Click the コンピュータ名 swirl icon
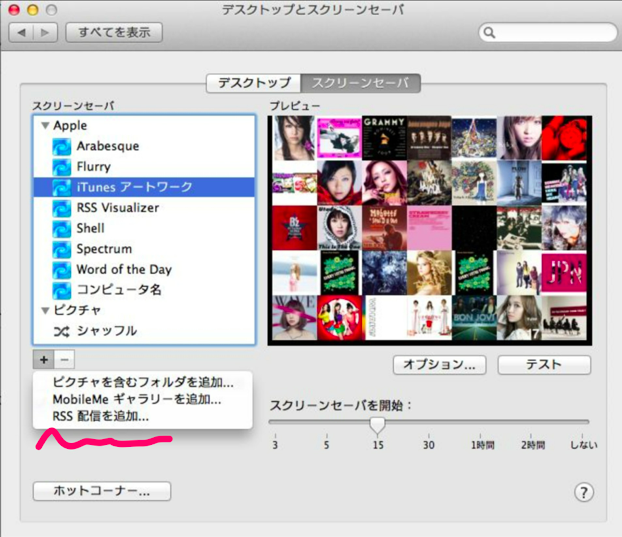The image size is (622, 537). pos(62,290)
